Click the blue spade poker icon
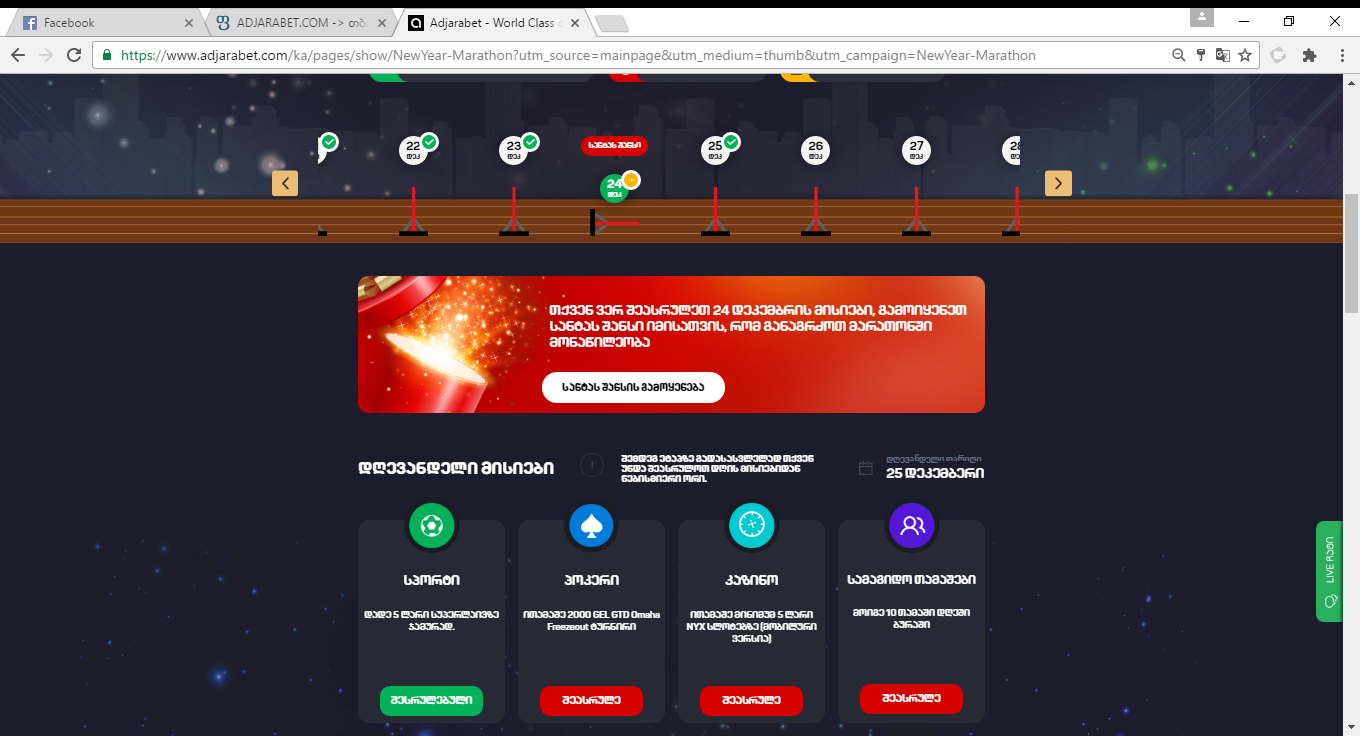 (x=591, y=525)
